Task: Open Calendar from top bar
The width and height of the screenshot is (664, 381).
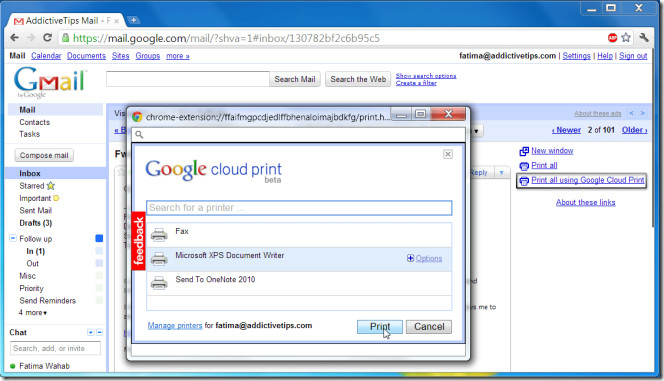Action: (46, 56)
